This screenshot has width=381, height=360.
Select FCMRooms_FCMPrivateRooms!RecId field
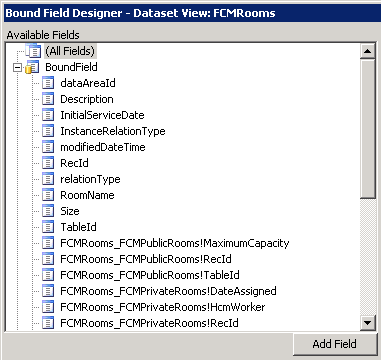coord(149,323)
